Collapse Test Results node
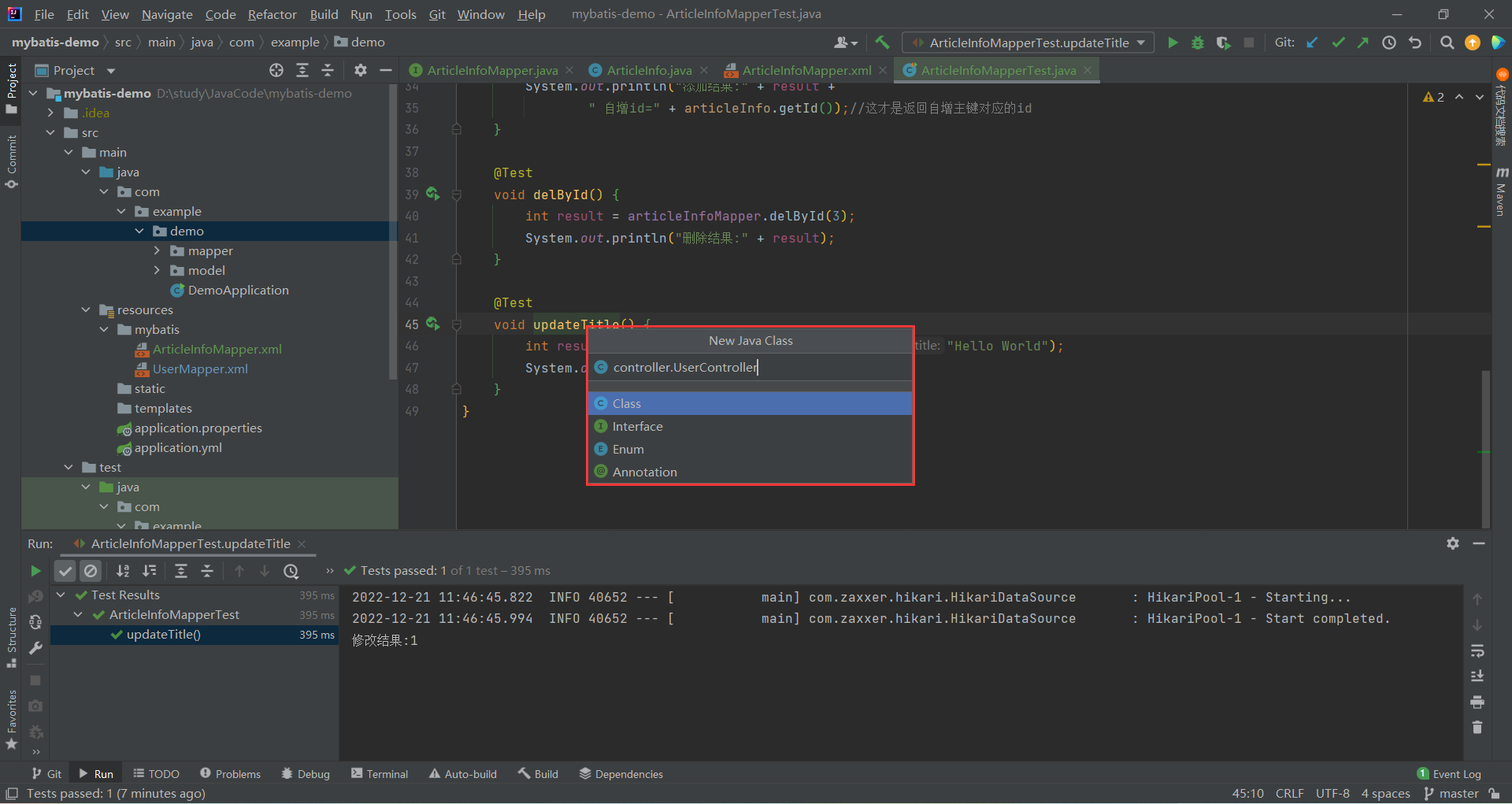 61,595
